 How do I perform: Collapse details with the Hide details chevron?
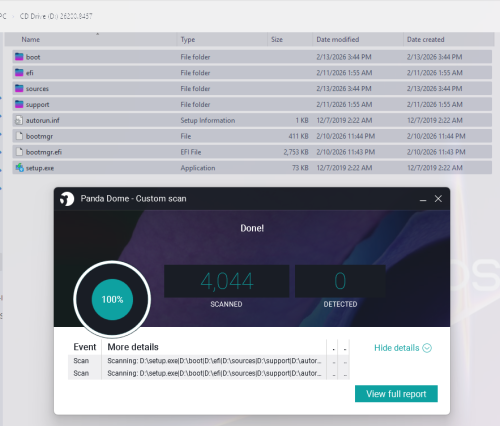coord(427,348)
